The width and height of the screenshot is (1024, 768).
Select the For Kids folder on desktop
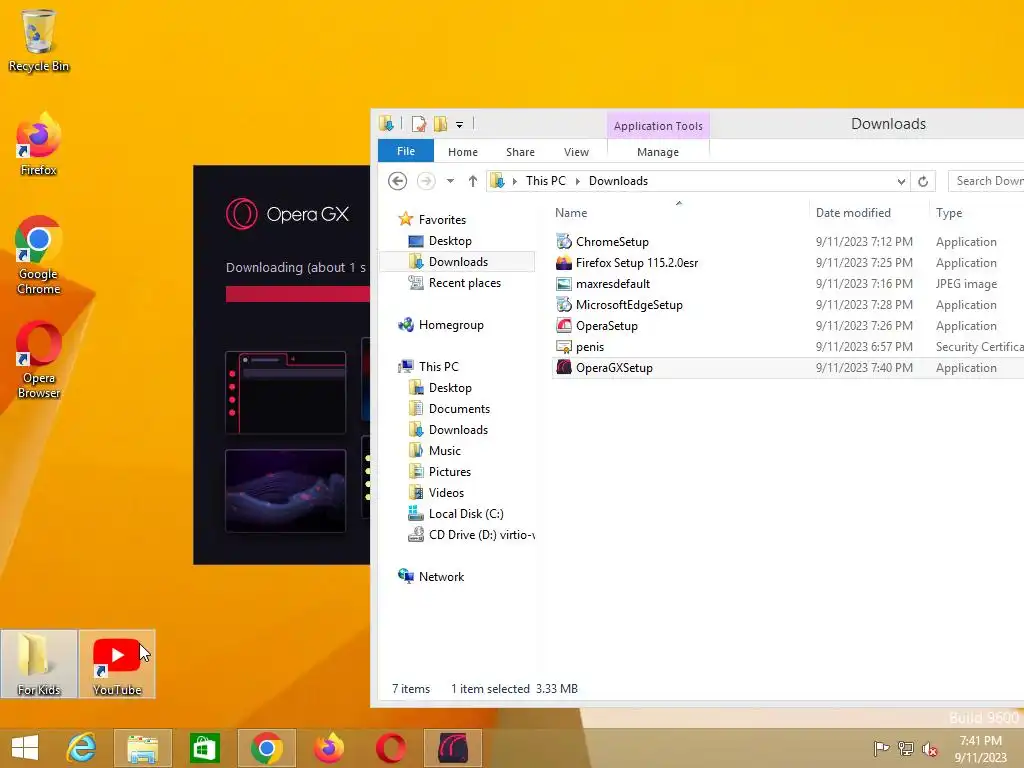tap(39, 664)
